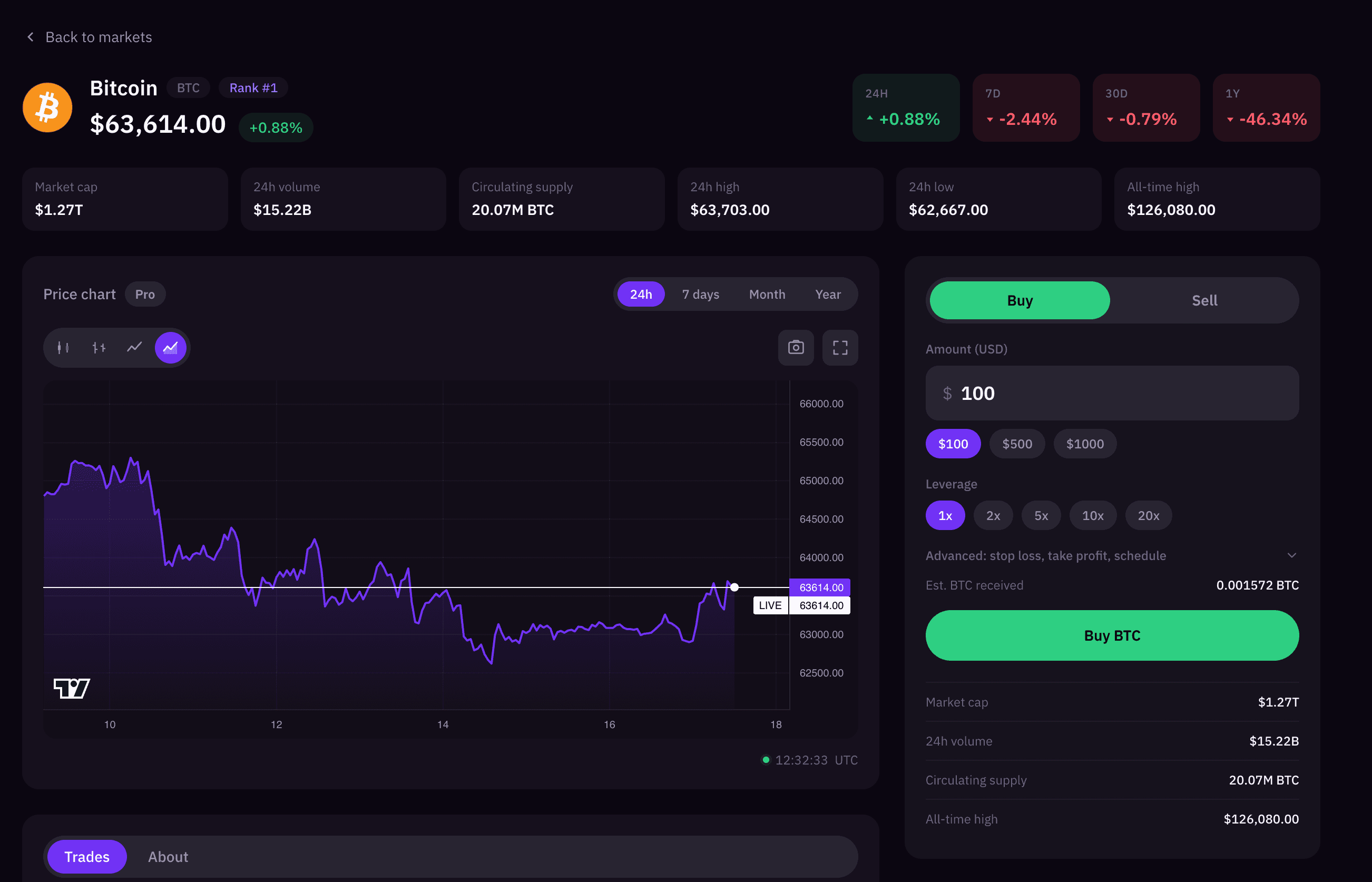This screenshot has height=882, width=1372.
Task: Set leverage to 2x
Action: pyautogui.click(x=993, y=515)
